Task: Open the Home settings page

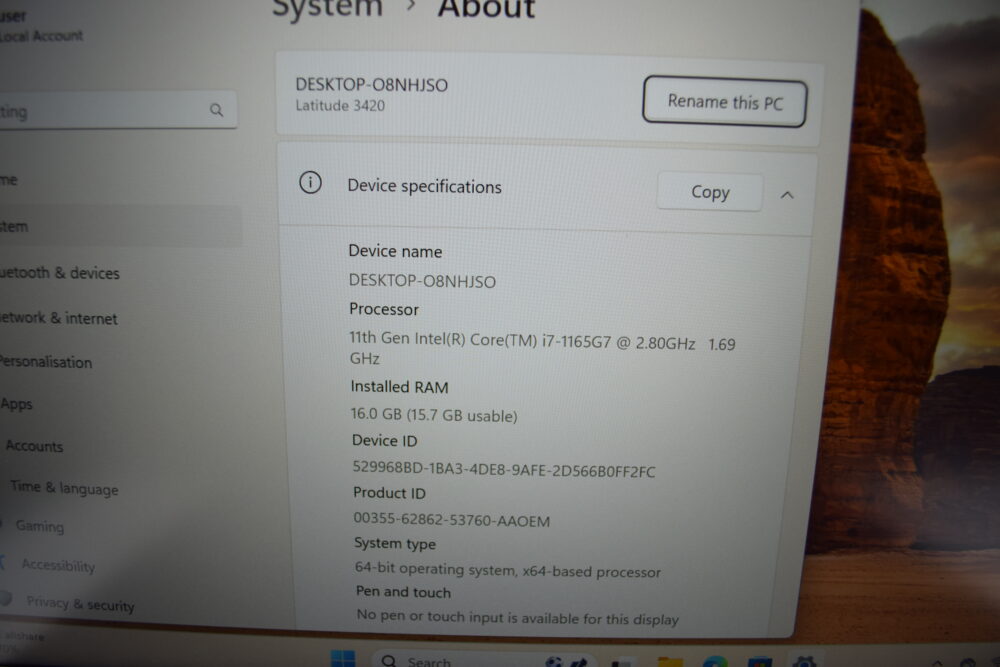Action: pos(10,180)
